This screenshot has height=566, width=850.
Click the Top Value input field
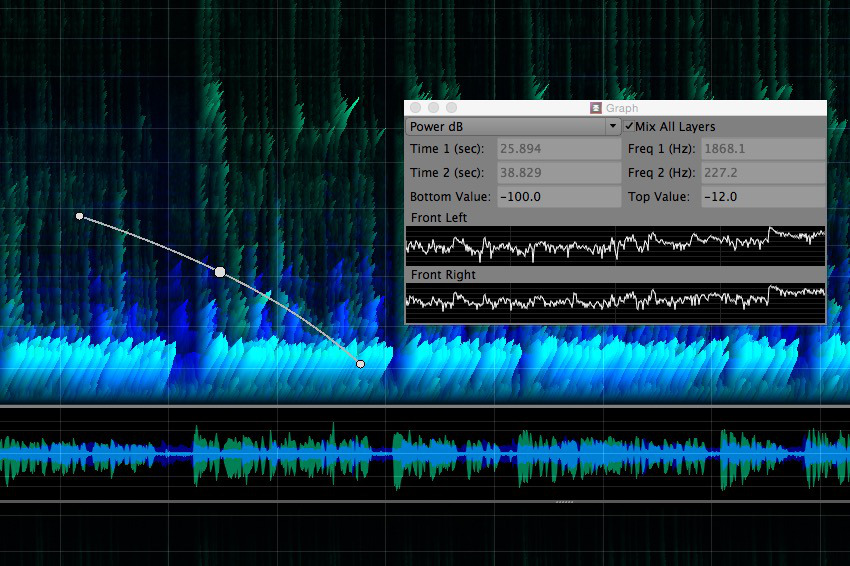pyautogui.click(x=762, y=197)
